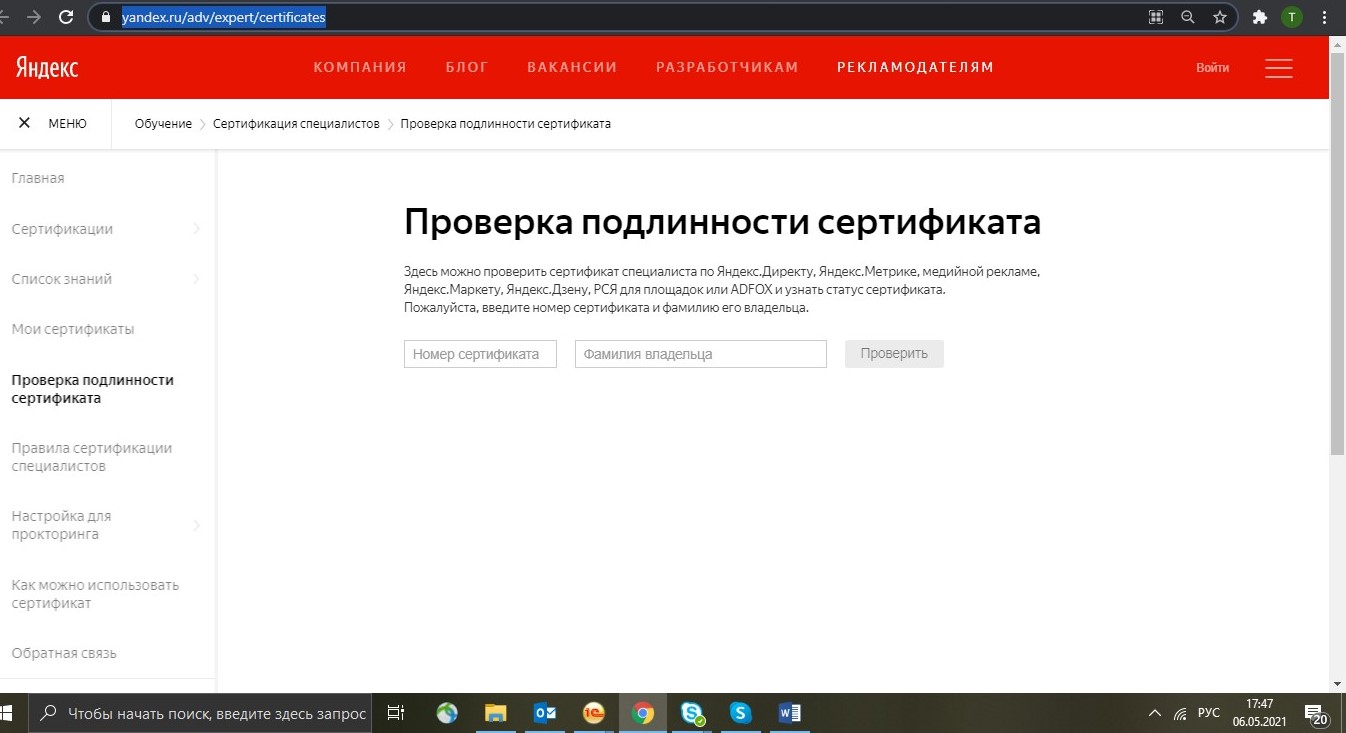The image size is (1346, 733).
Task: Select Проверка подлинности сертификата sidebar item
Action: [x=92, y=389]
